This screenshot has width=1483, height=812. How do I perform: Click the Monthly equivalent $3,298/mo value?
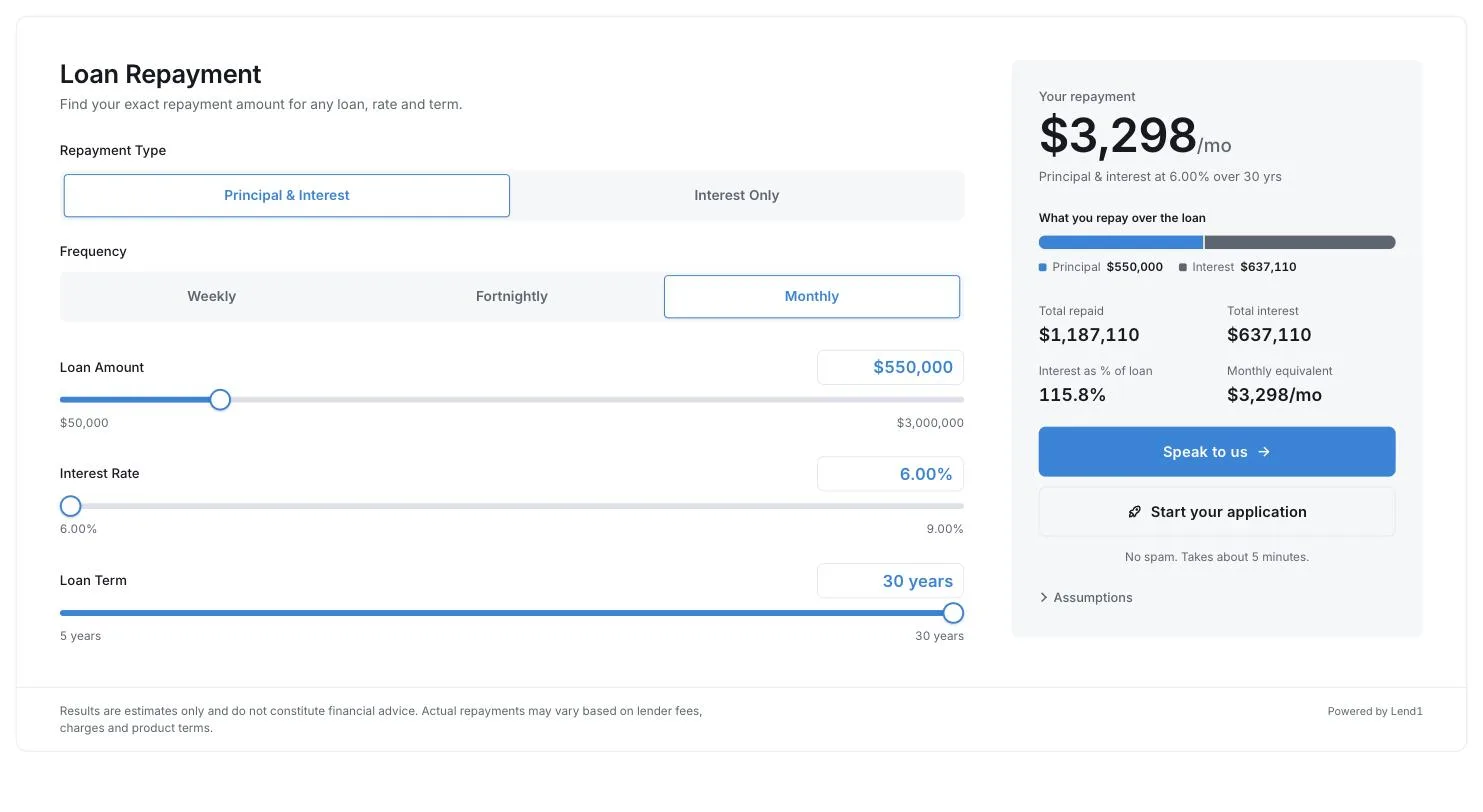tap(1274, 395)
